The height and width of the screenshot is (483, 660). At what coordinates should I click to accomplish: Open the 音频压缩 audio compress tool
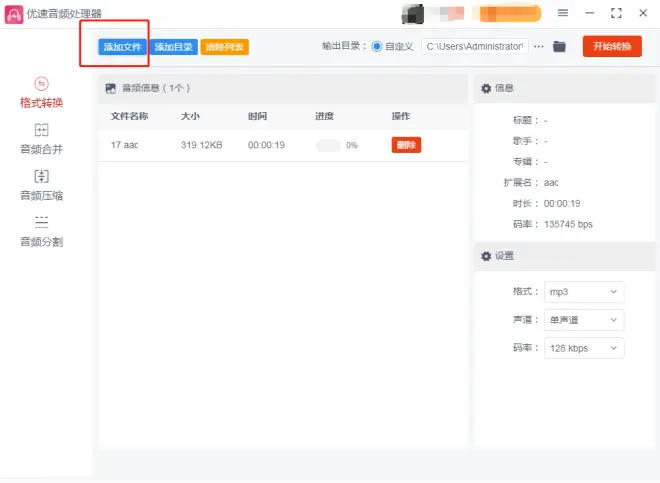41,185
